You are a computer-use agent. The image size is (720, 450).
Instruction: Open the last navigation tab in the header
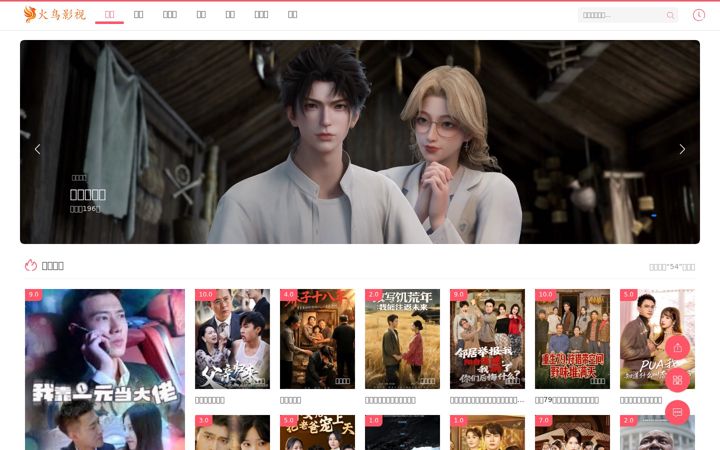(292, 15)
